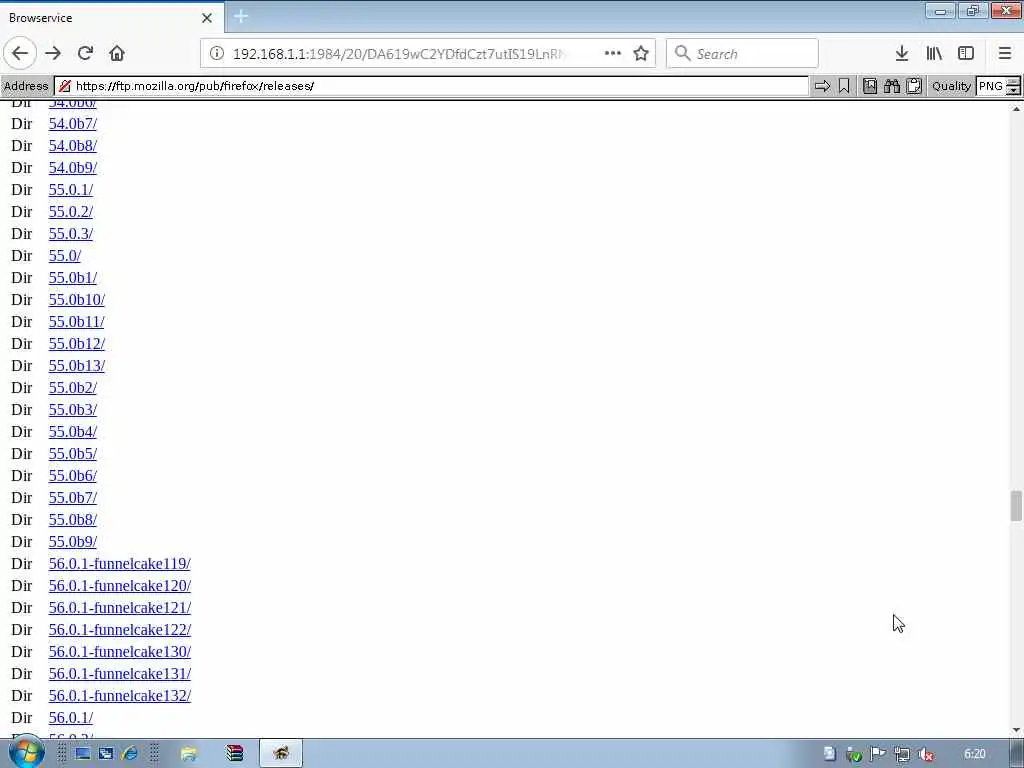The image size is (1024, 768).
Task: Open the 54.0b9/ directory link
Action: click(x=72, y=168)
